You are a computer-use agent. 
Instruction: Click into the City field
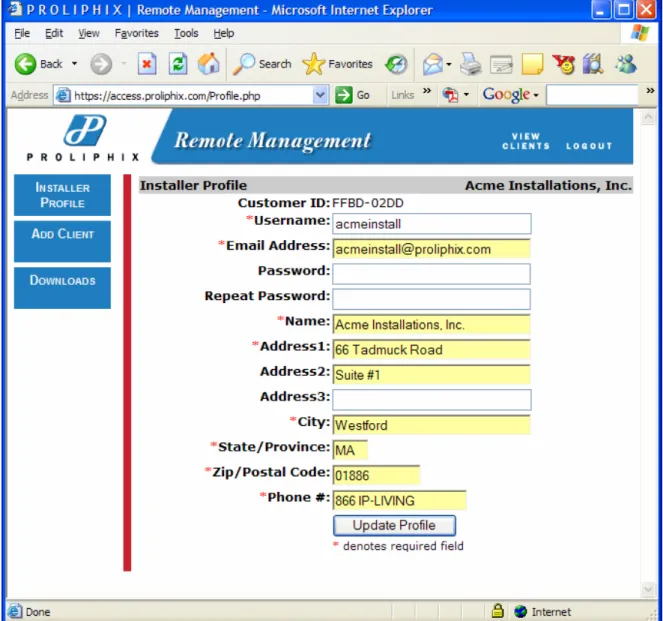[432, 425]
